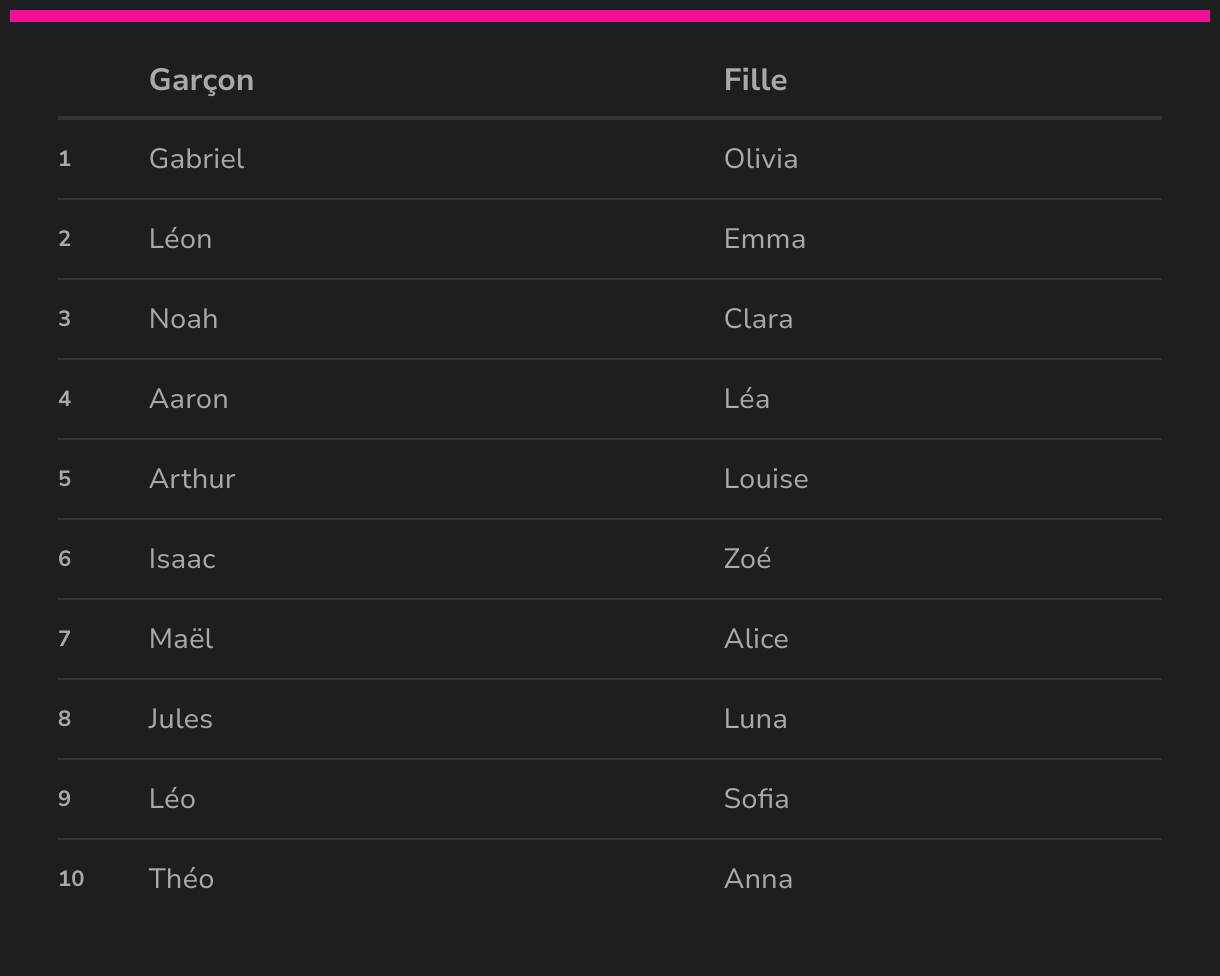The height and width of the screenshot is (976, 1220).
Task: Select Maël in the table
Action: click(x=181, y=639)
